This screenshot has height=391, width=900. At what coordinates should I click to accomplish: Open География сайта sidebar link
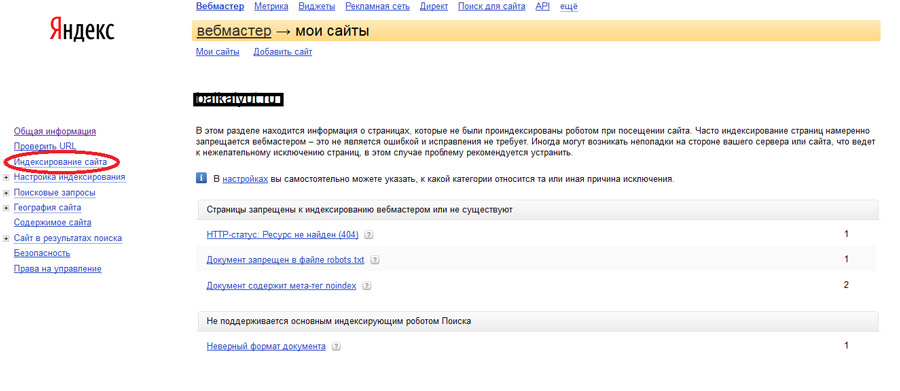click(x=48, y=208)
